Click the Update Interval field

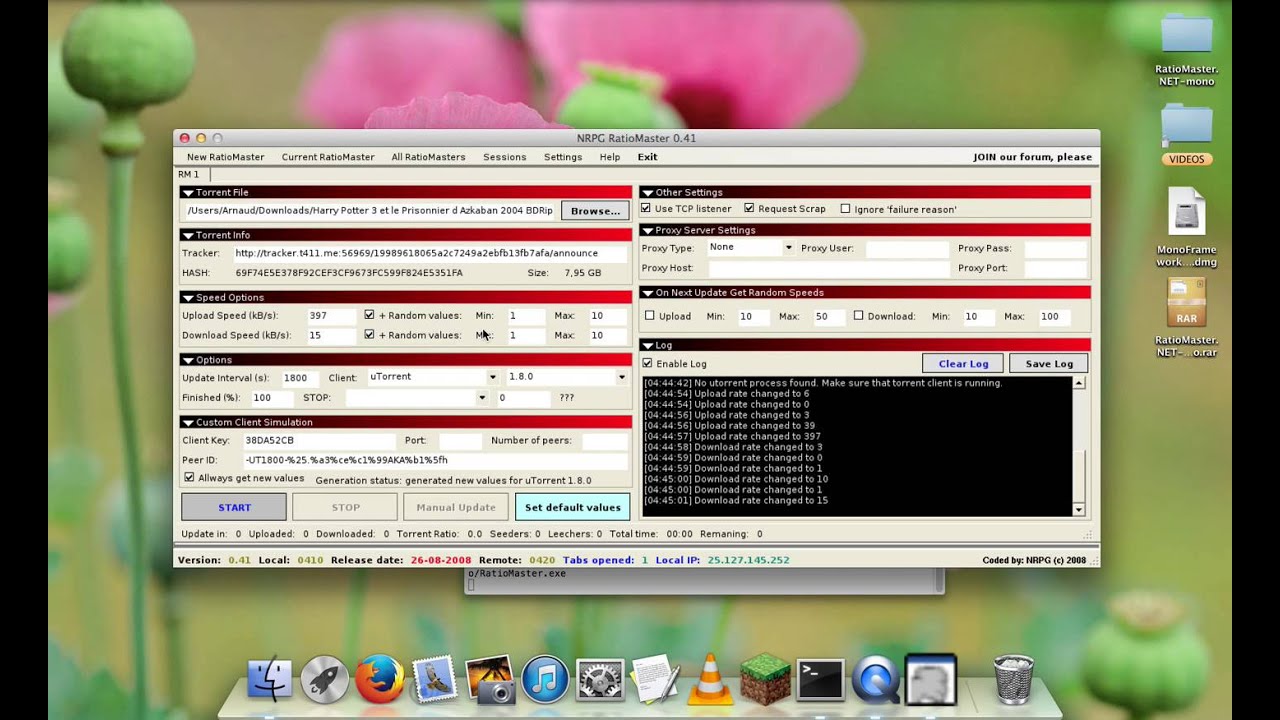[300, 378]
